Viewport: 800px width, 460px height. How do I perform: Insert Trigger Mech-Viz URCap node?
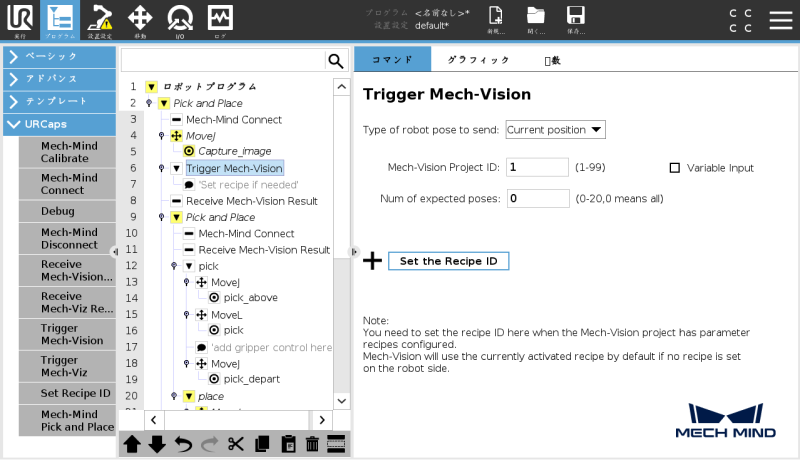pos(67,366)
